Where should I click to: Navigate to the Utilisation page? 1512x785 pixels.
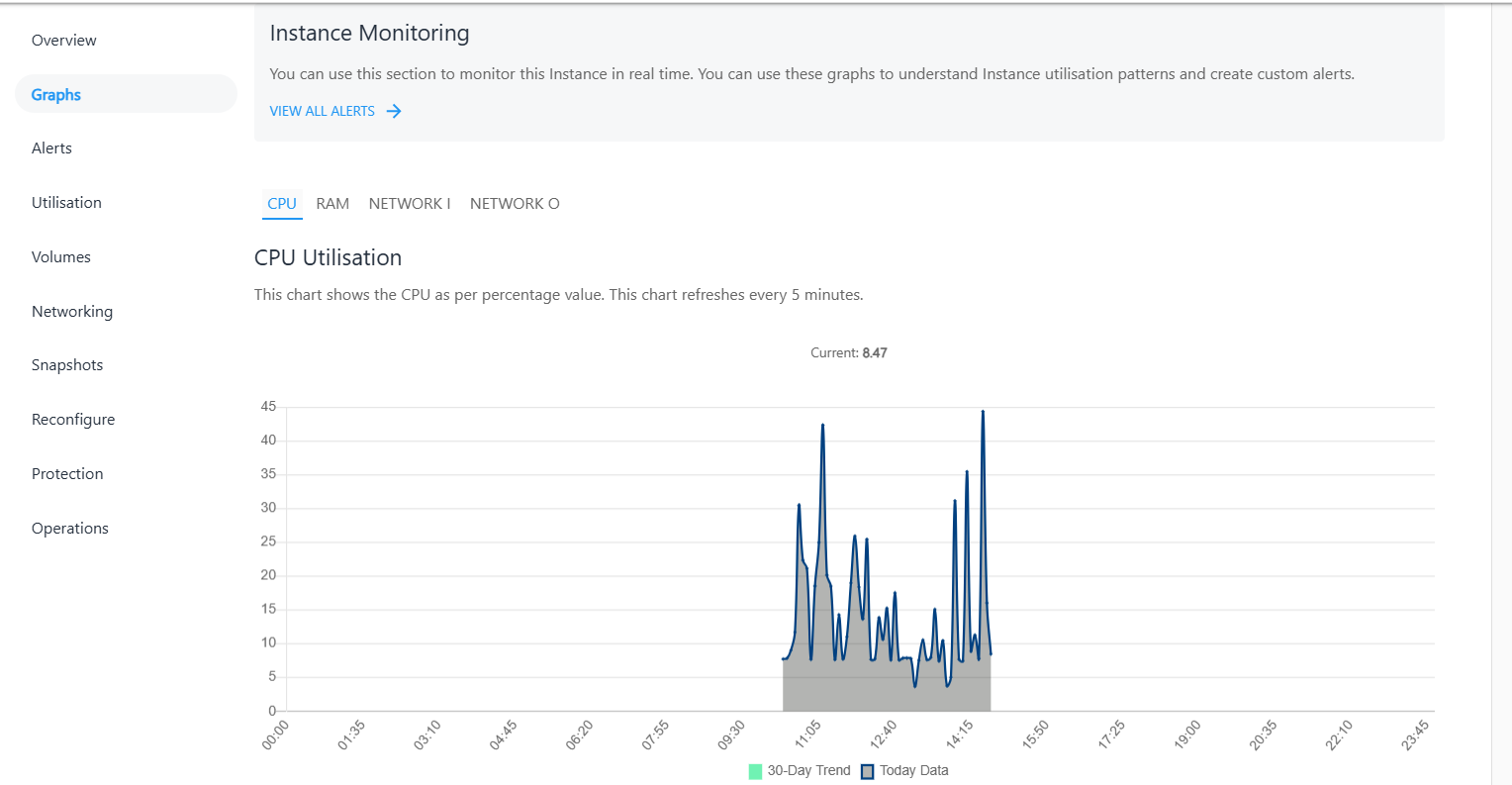(x=66, y=202)
